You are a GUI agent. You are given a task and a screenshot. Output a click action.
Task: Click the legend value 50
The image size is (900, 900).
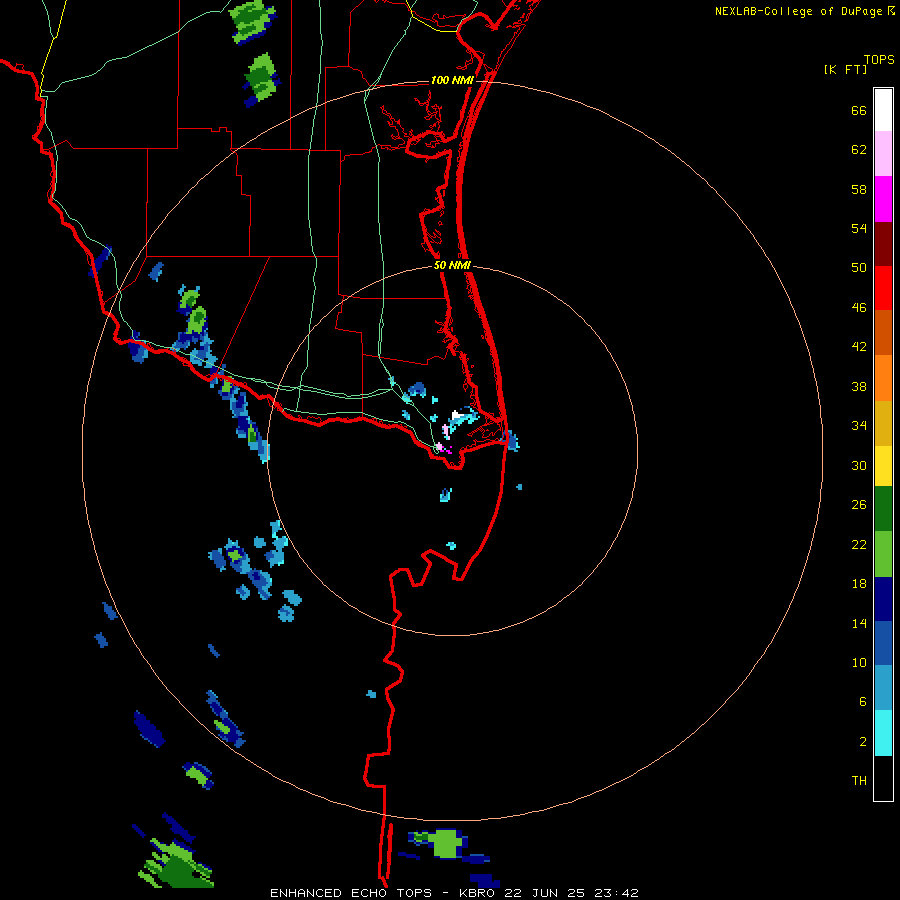click(x=859, y=267)
